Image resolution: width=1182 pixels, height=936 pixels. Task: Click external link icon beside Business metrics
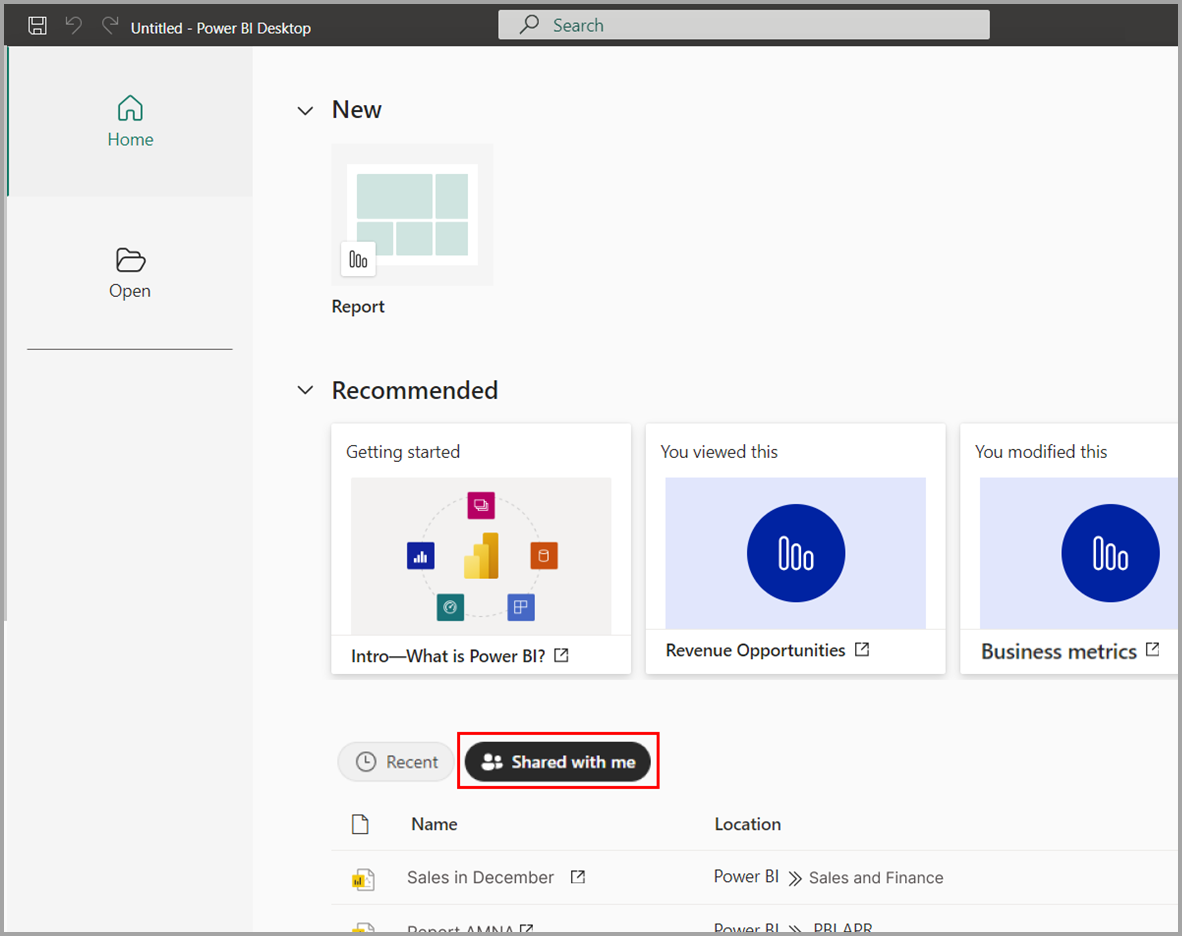click(x=1153, y=650)
